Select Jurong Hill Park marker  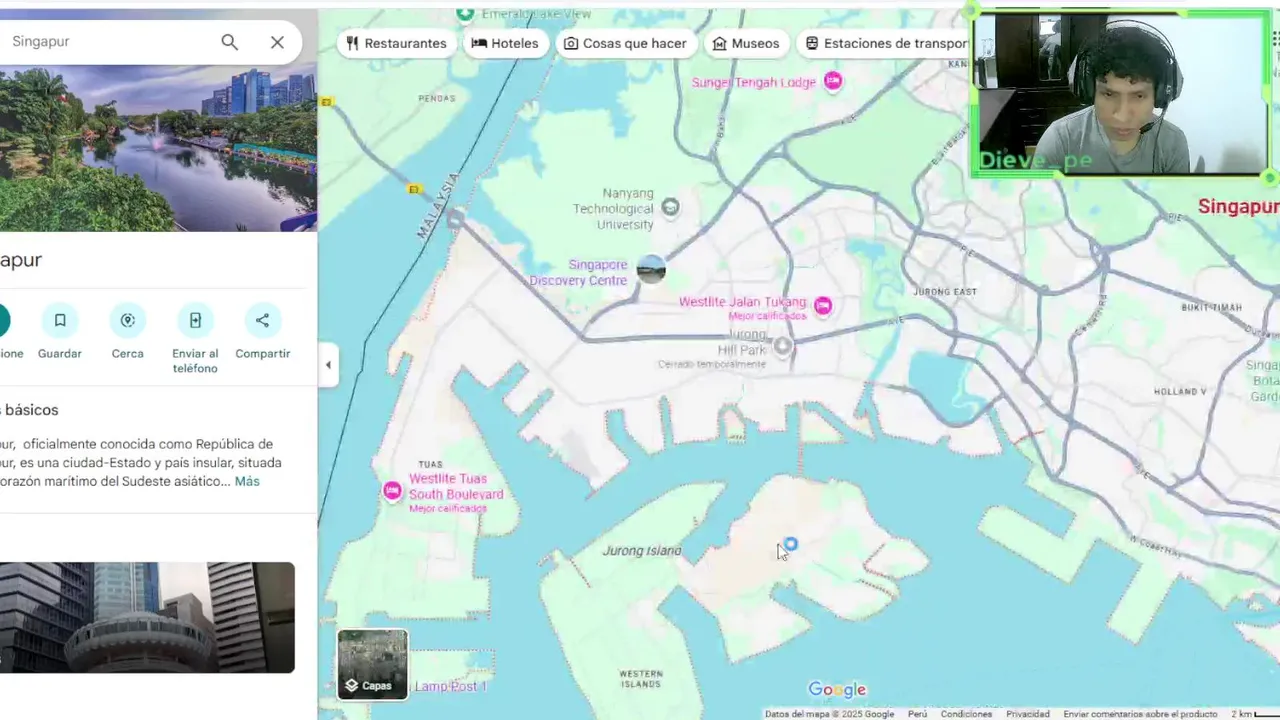(783, 346)
